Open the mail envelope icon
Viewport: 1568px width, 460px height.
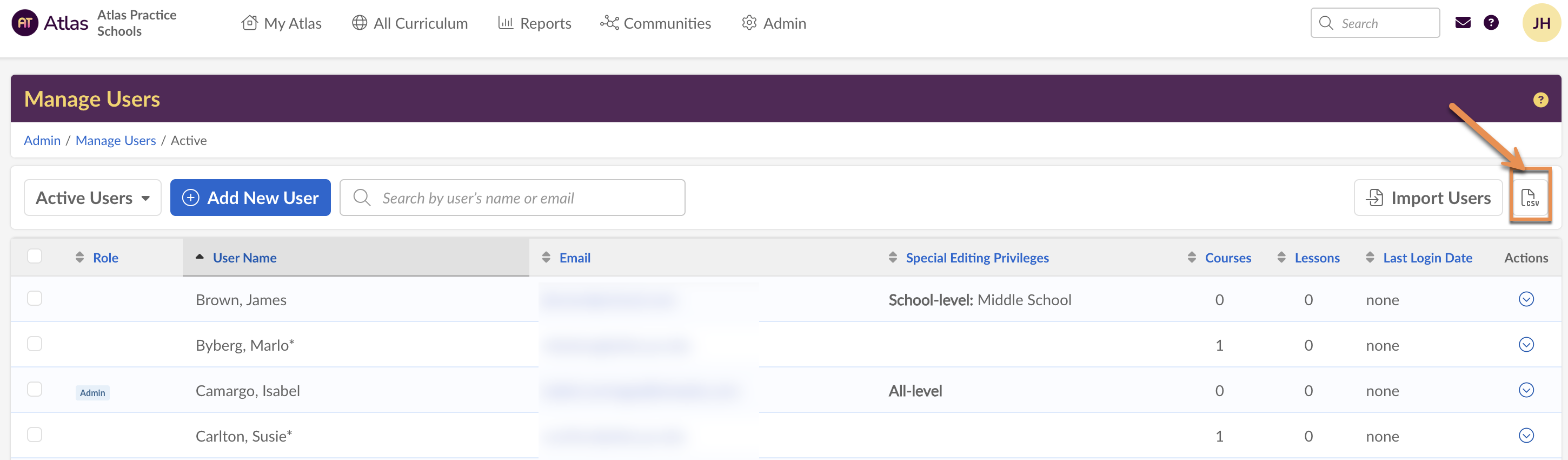pos(1463,23)
